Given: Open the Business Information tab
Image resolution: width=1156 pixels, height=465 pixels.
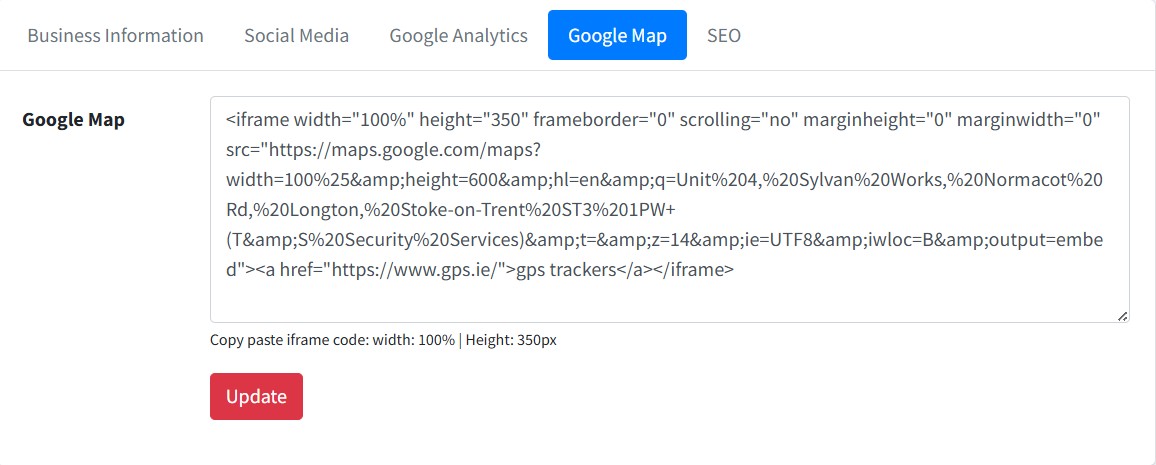Looking at the screenshot, I should (115, 35).
